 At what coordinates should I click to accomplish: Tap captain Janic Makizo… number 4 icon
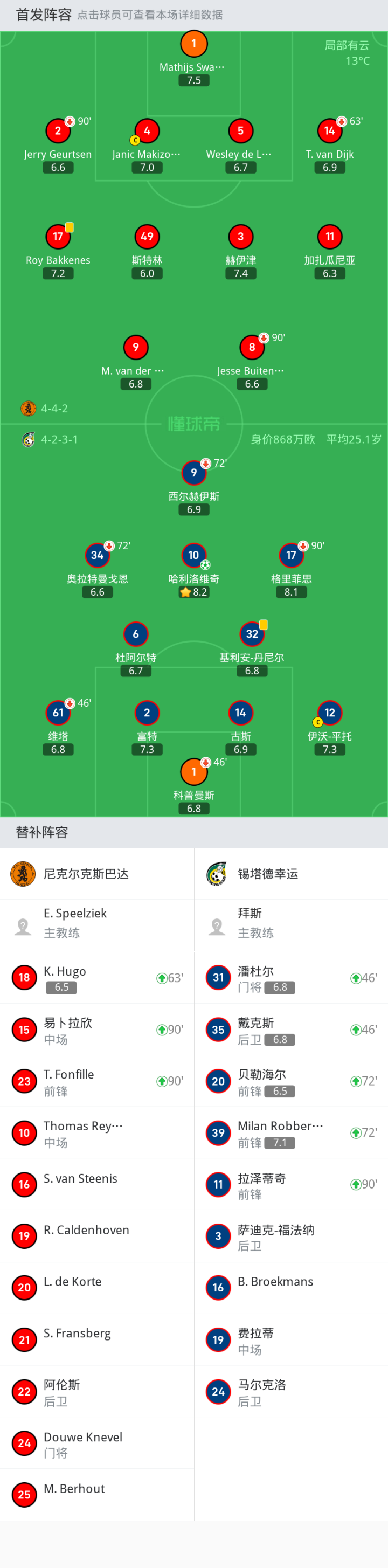147,131
